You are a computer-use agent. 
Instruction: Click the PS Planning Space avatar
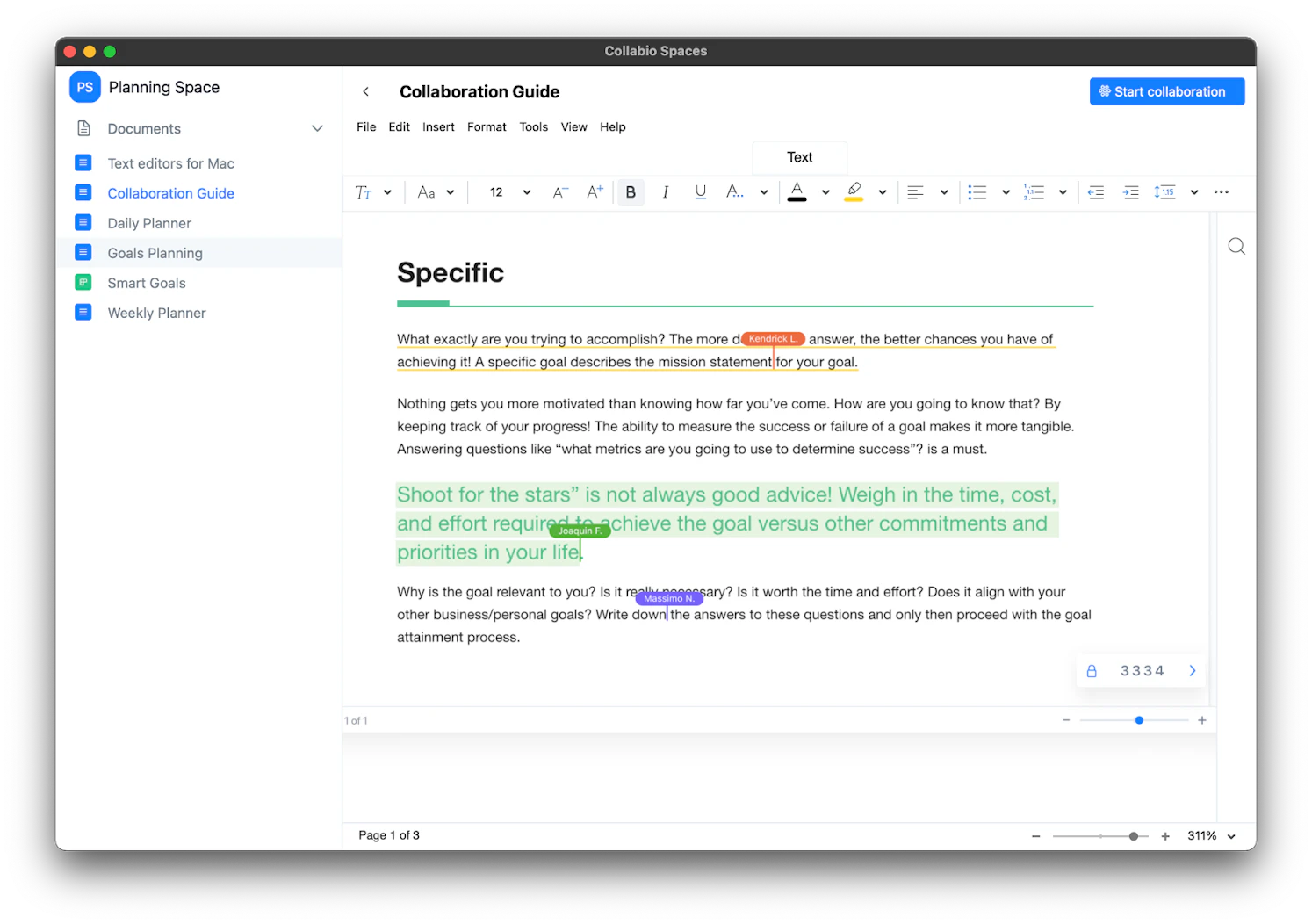click(84, 87)
